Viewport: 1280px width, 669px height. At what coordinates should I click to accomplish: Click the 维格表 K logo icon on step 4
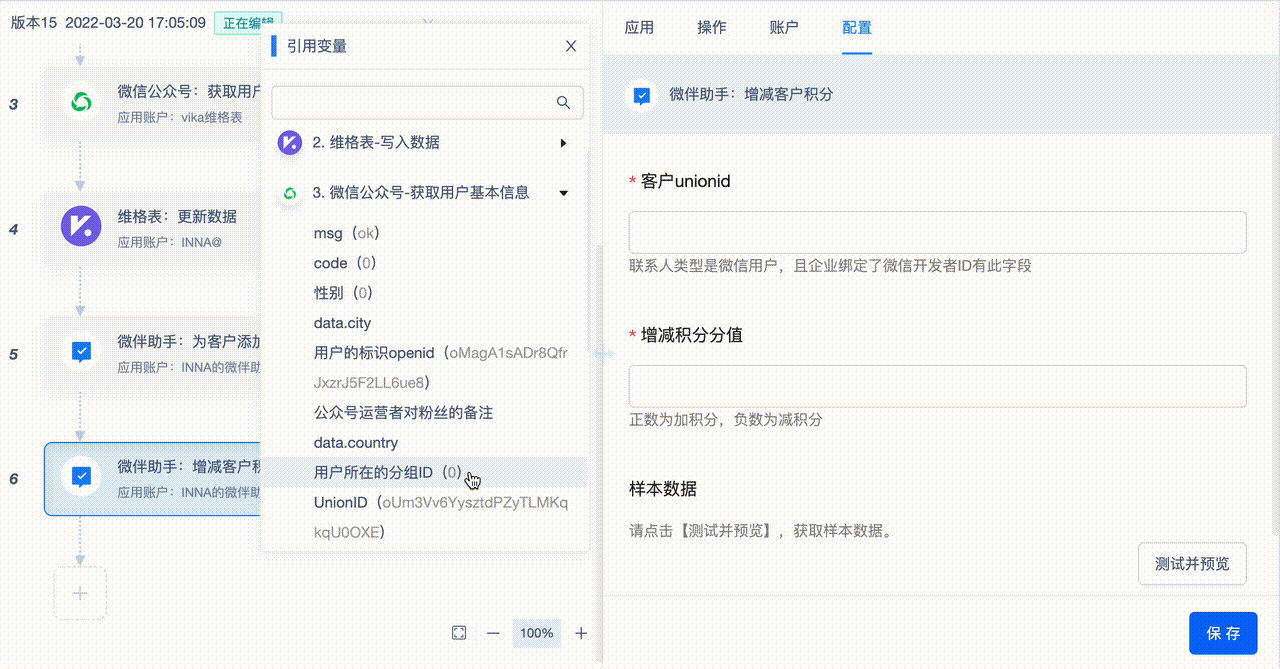[x=80, y=226]
